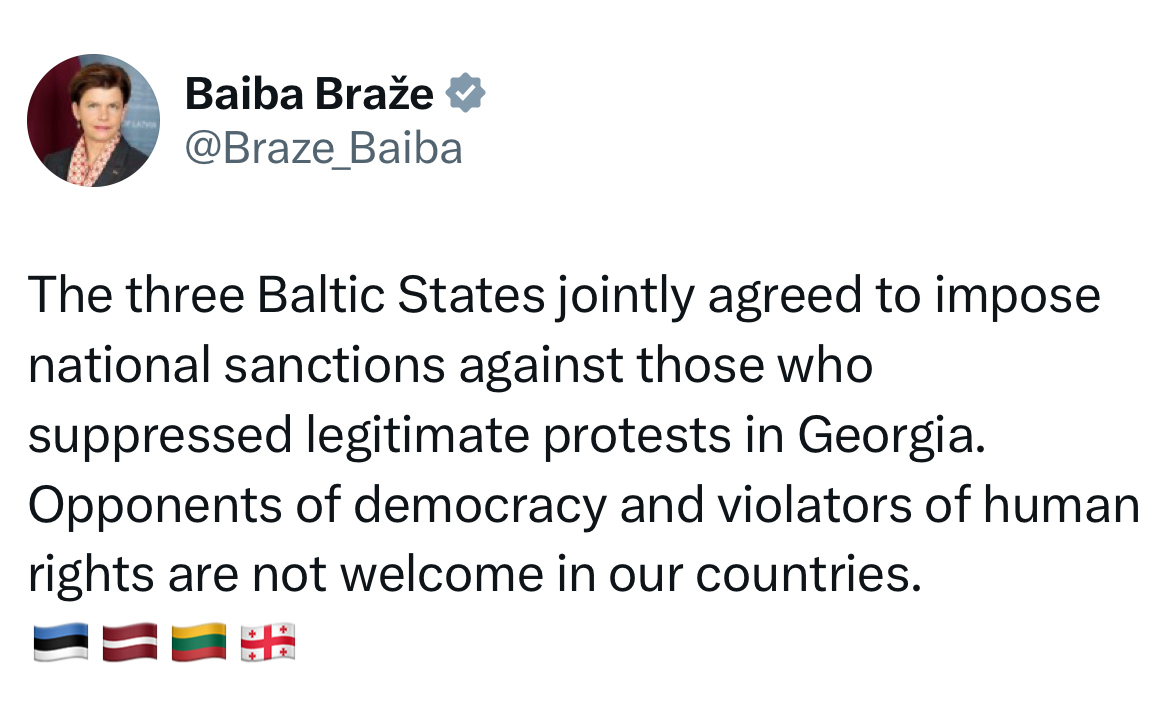This screenshot has height=724, width=1170.
Task: Click the word "democracy" in the tweet
Action: [480, 505]
